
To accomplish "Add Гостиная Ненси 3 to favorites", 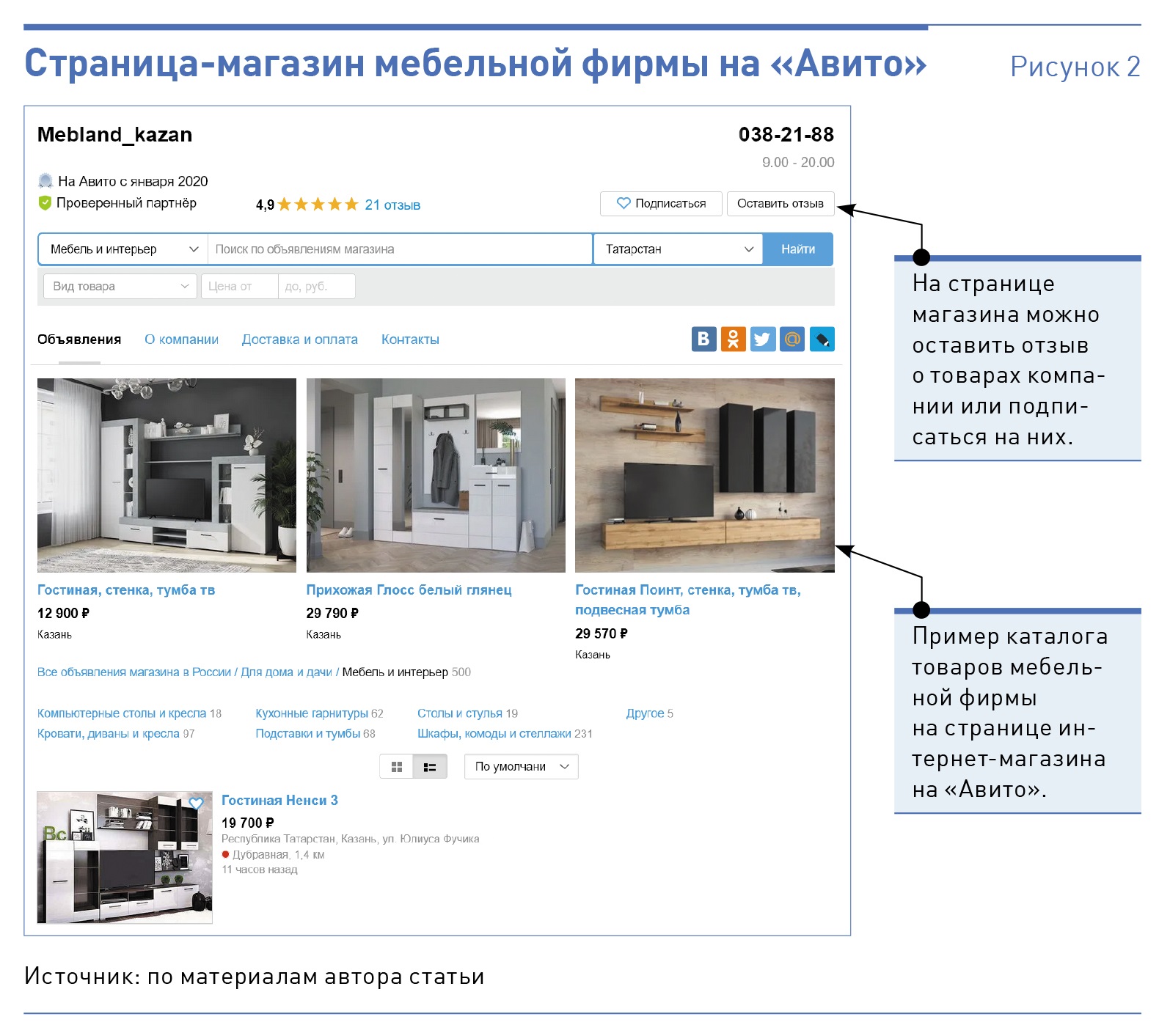I will pos(196,804).
